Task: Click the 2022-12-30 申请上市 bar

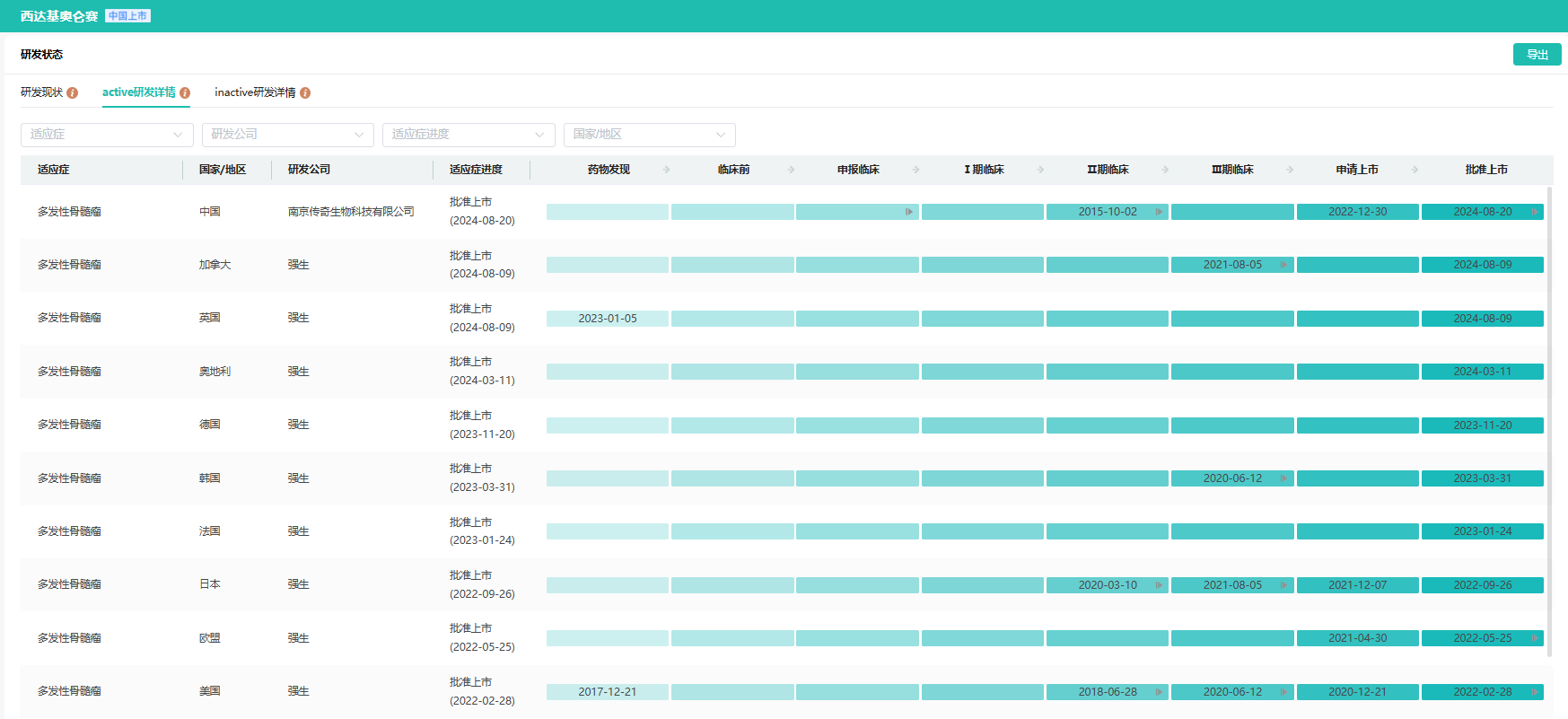Action: [1357, 212]
